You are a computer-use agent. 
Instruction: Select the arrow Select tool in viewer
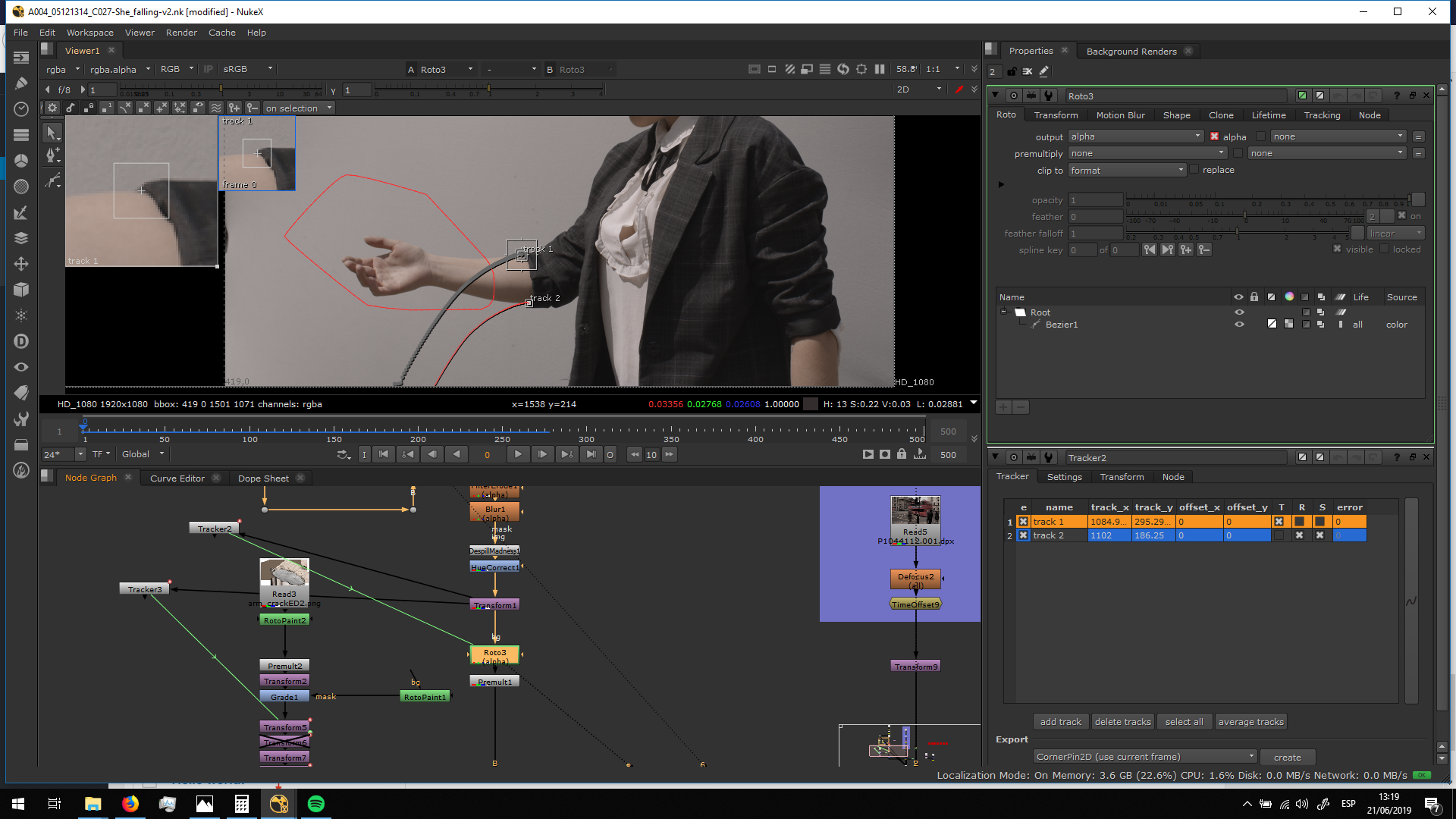click(52, 133)
